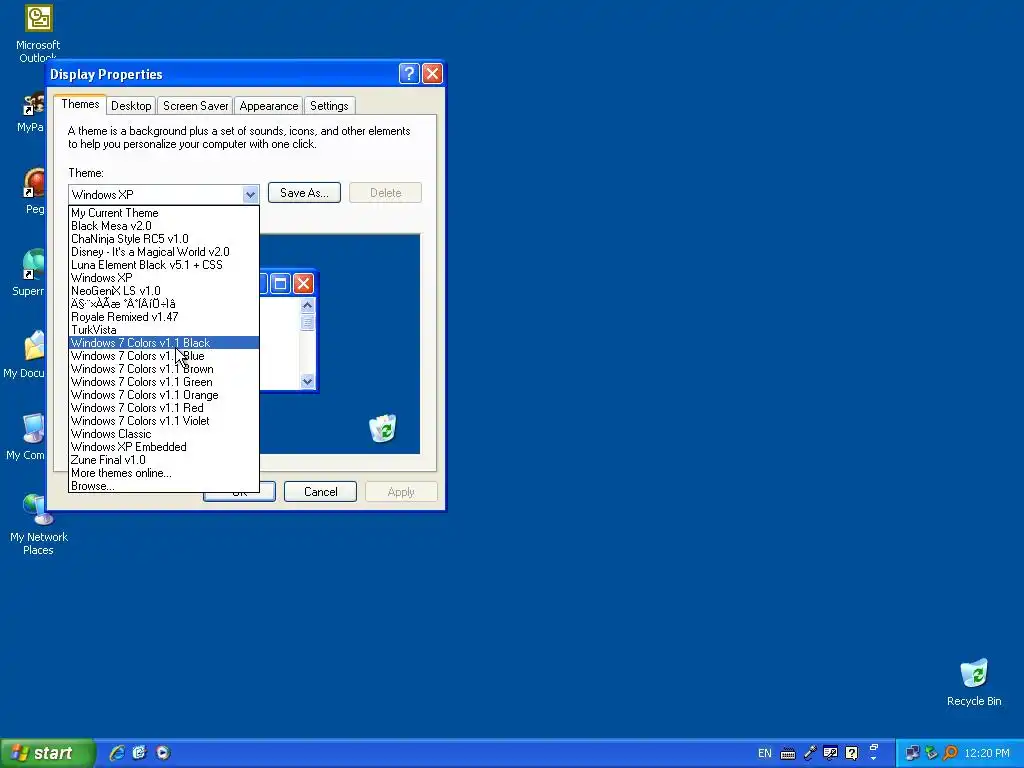Select Windows Classic theme
The width and height of the screenshot is (1024, 768).
click(x=164, y=434)
